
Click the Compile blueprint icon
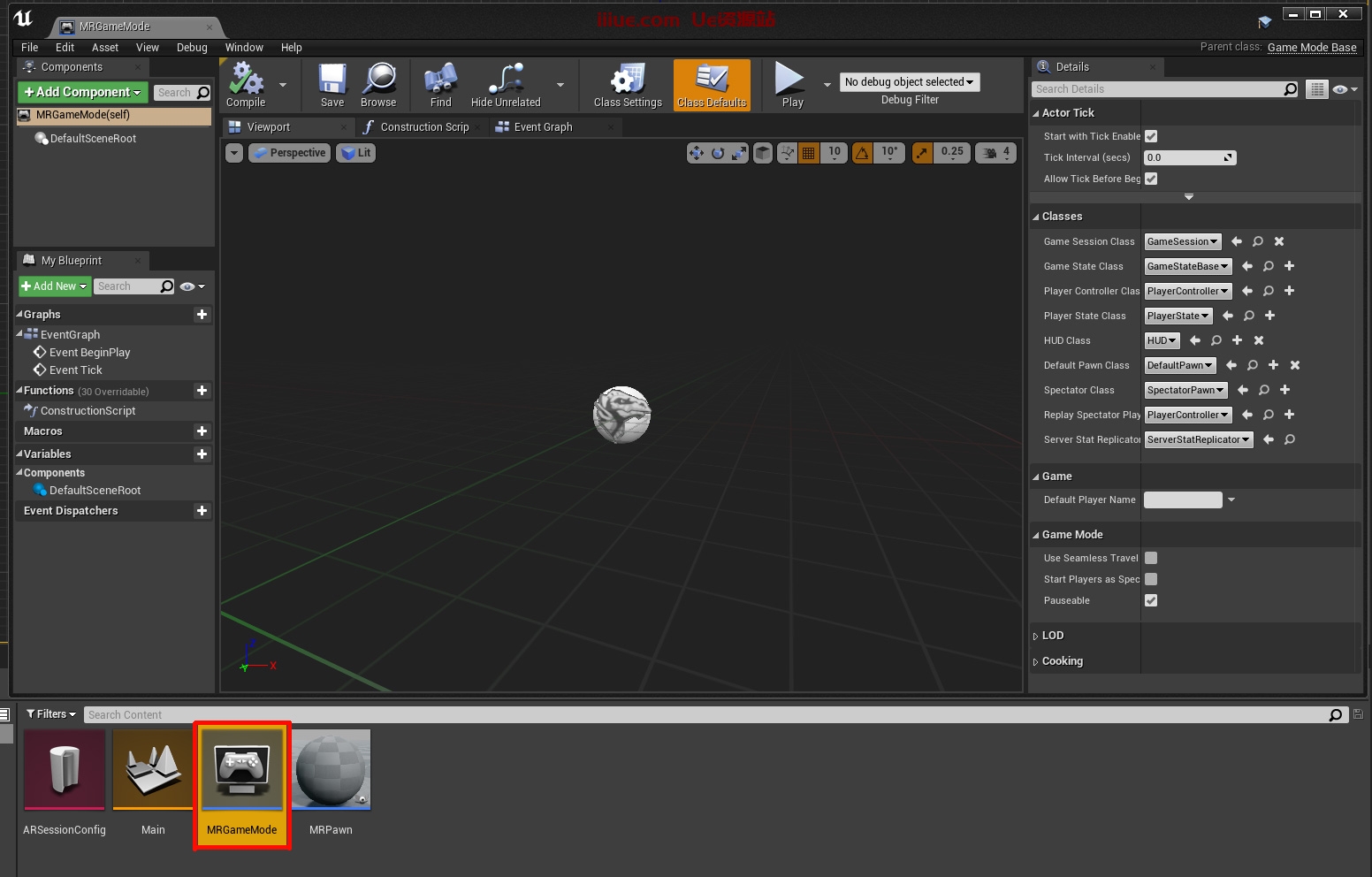coord(246,80)
